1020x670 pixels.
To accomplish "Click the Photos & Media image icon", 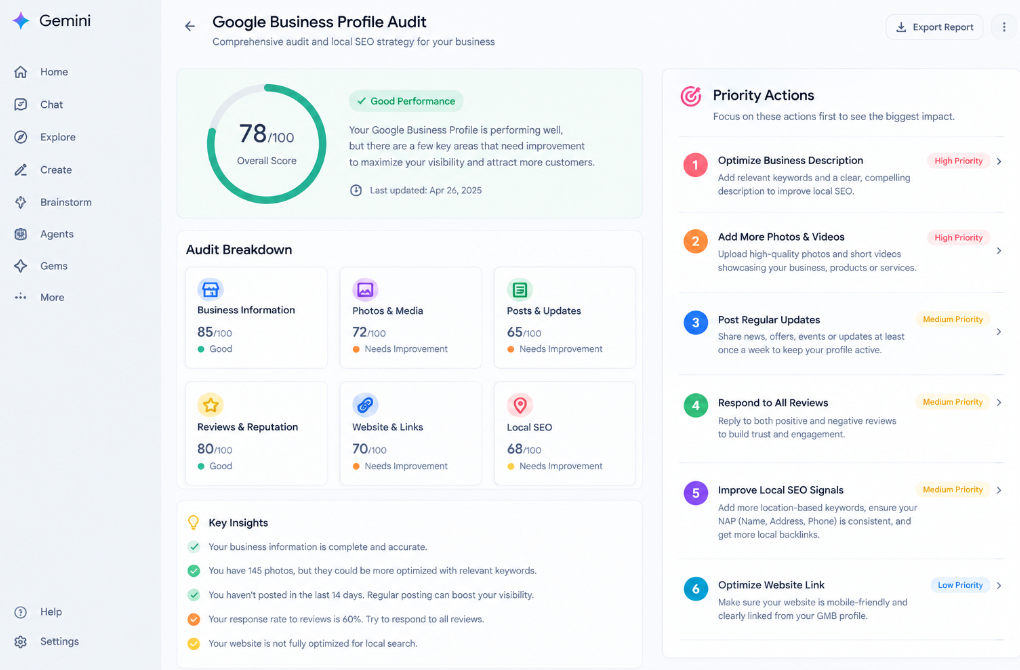I will (x=365, y=289).
